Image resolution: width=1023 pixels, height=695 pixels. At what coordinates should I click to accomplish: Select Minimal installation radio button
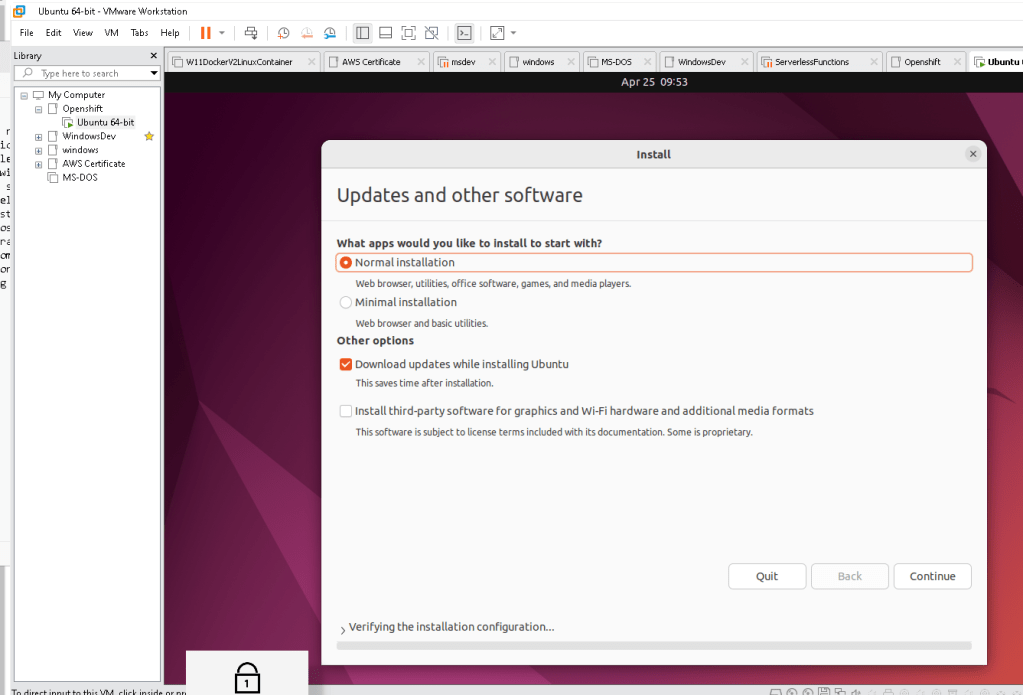tap(346, 302)
